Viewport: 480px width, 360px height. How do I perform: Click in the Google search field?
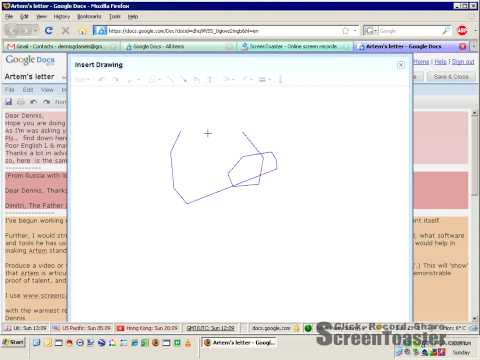[410, 31]
